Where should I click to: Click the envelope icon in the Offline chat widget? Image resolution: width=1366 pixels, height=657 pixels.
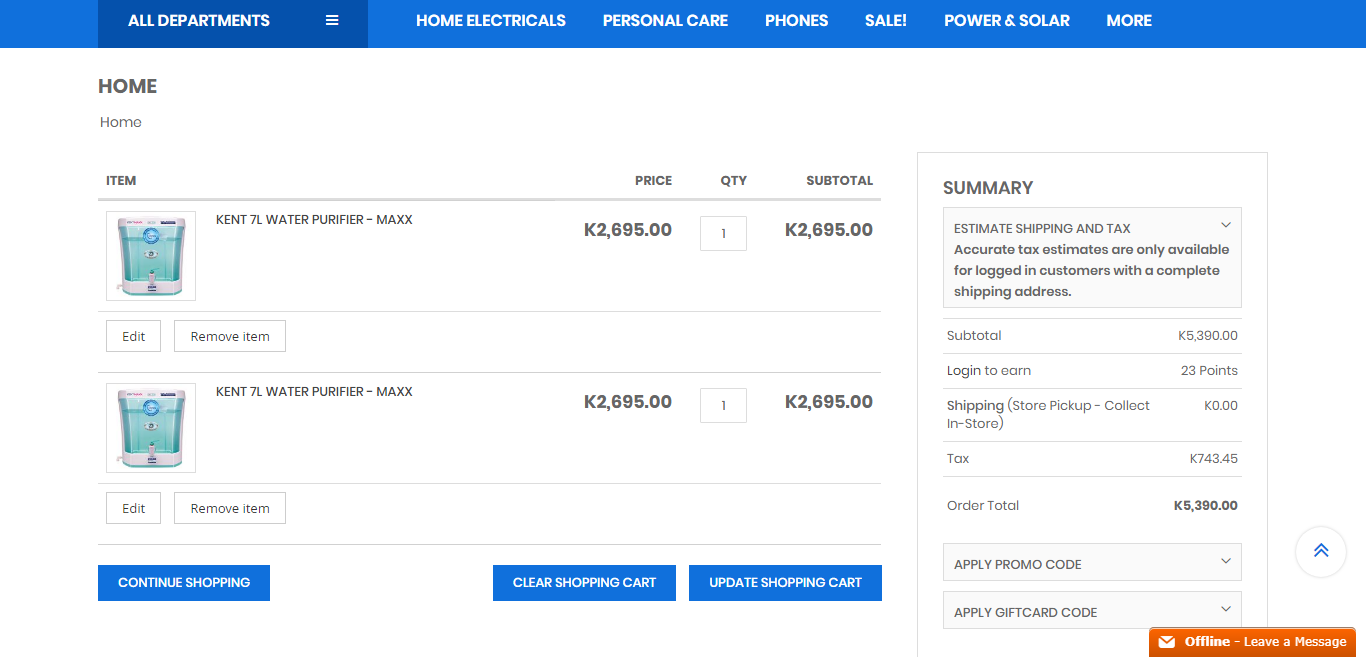[x=1167, y=642]
